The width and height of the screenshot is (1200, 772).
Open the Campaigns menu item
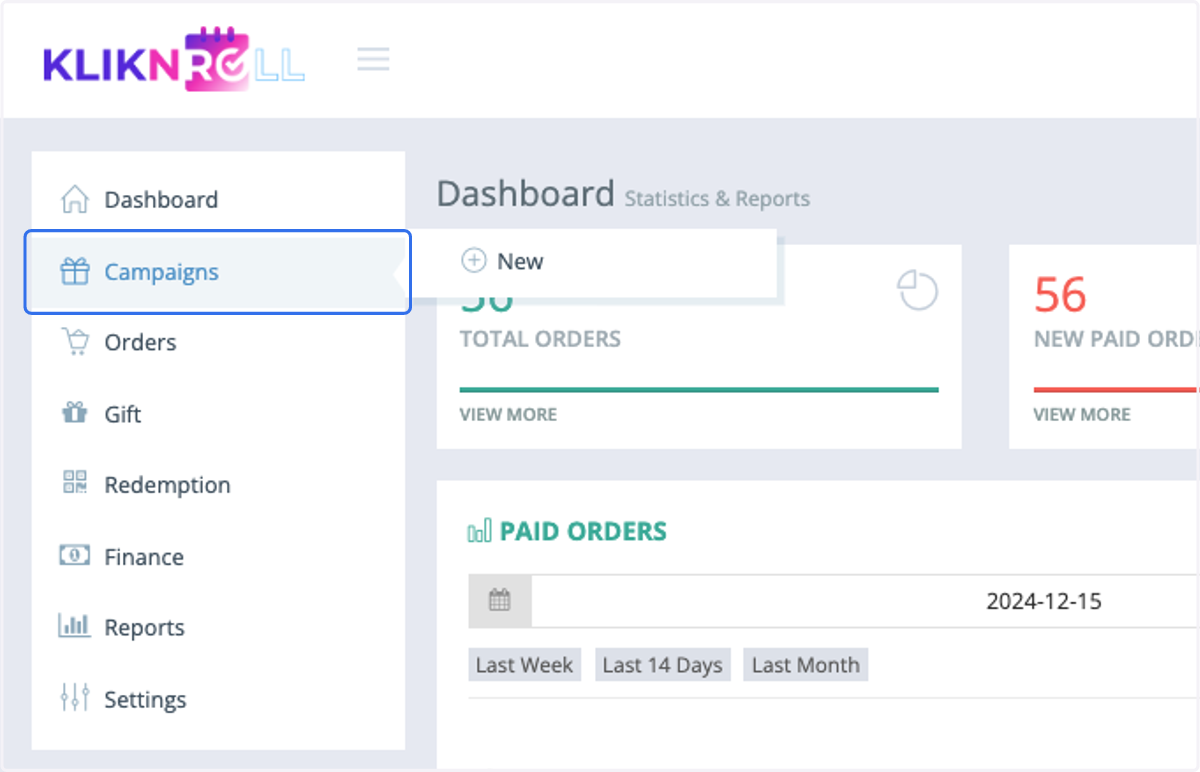coord(218,272)
